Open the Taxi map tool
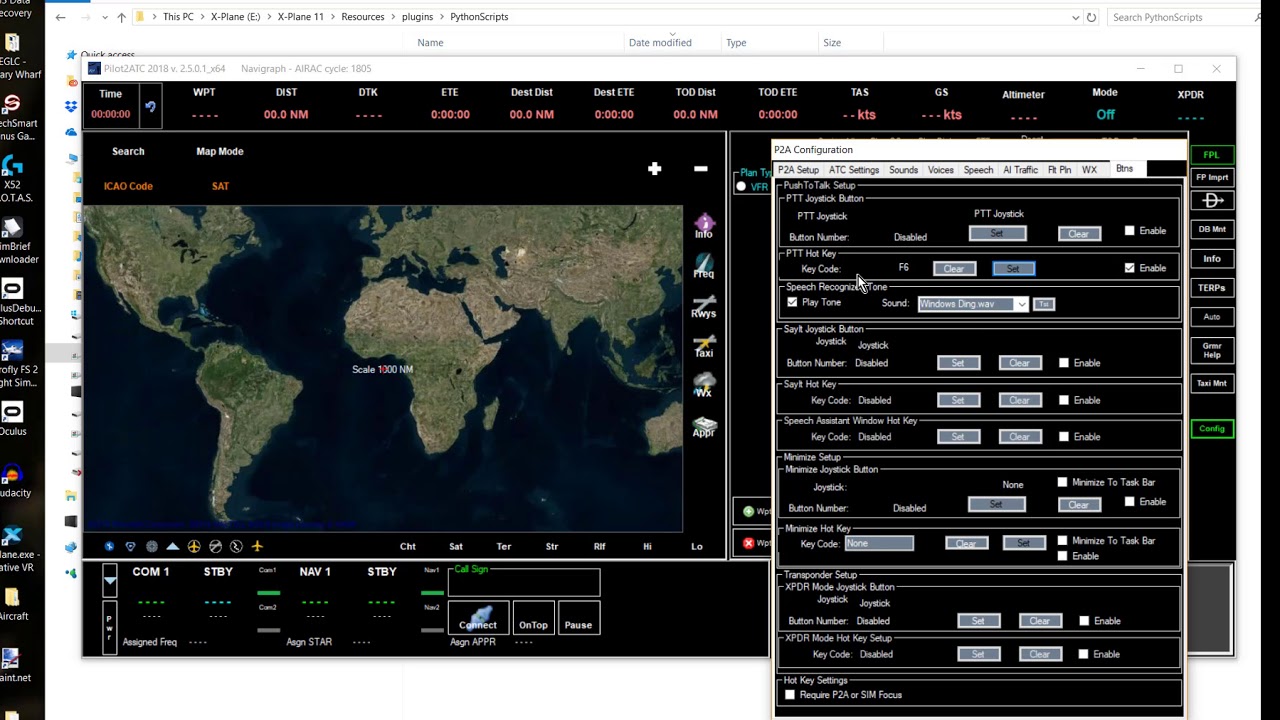 click(x=704, y=346)
